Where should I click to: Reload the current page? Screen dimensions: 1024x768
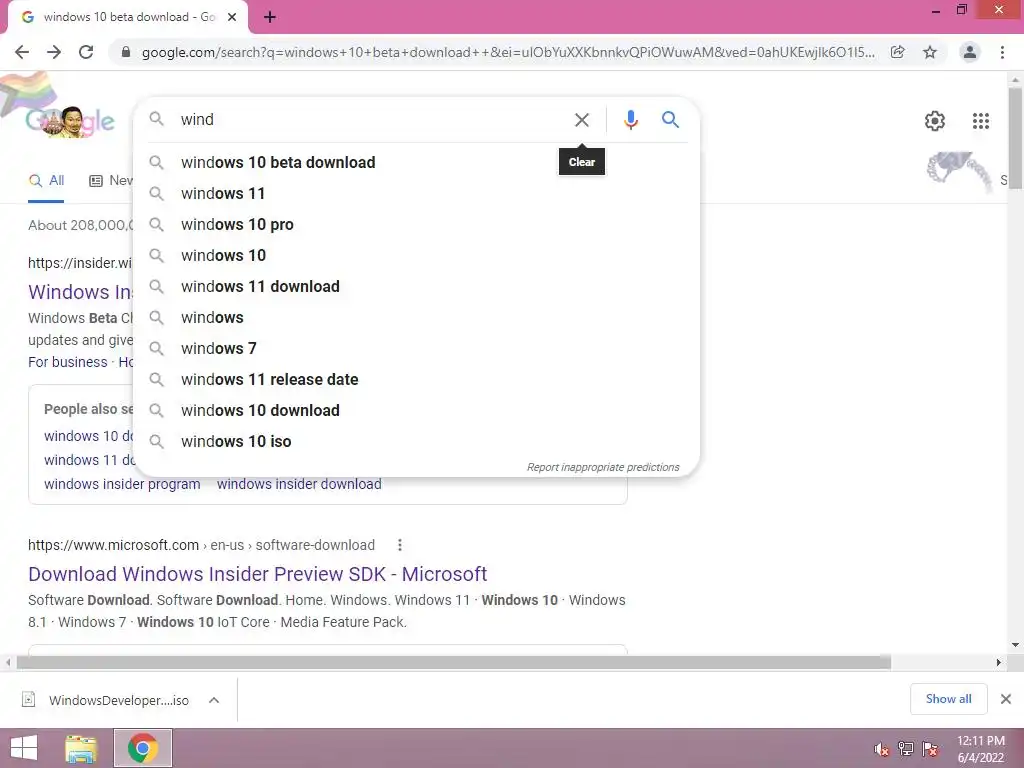(x=86, y=52)
